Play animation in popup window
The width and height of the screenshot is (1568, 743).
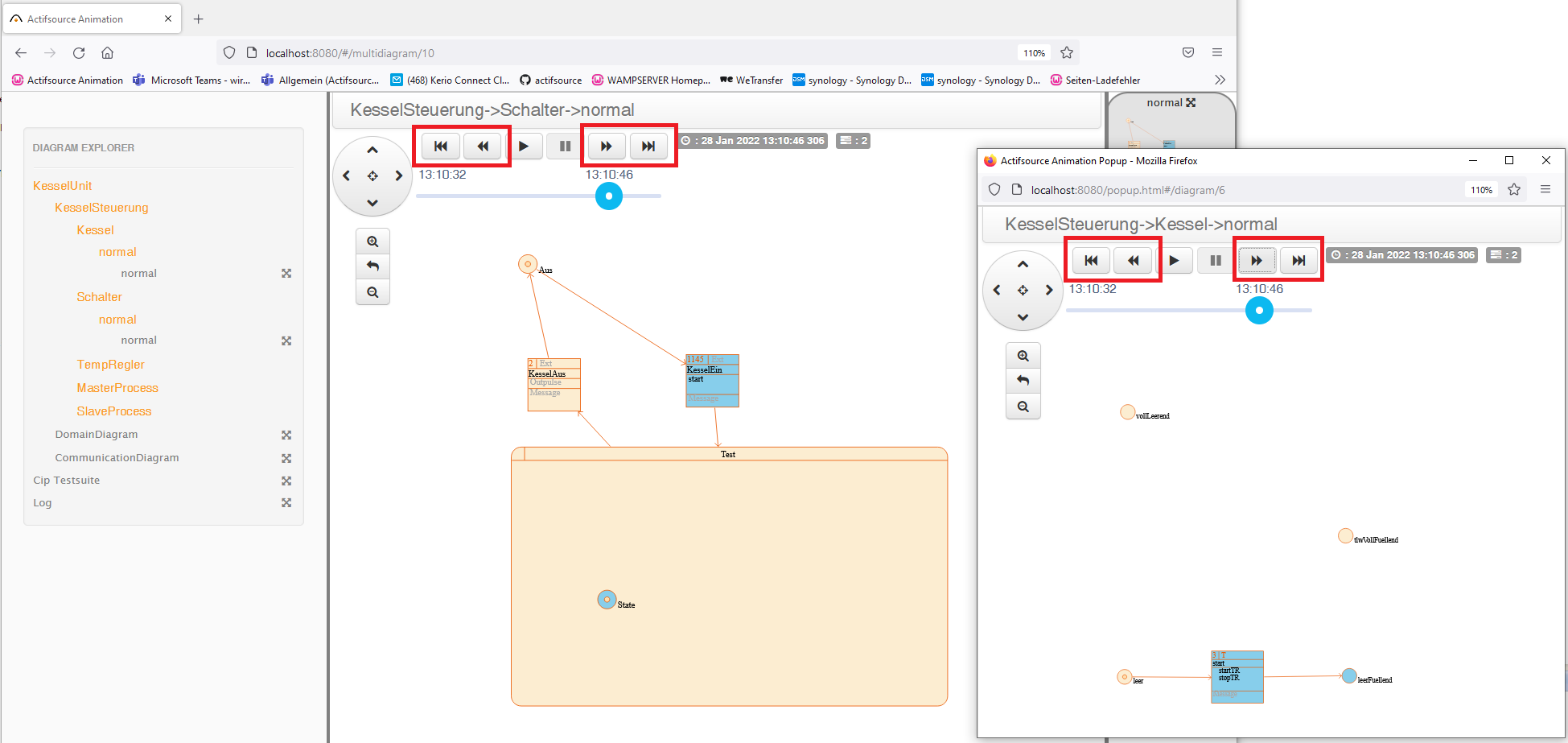click(x=1175, y=261)
